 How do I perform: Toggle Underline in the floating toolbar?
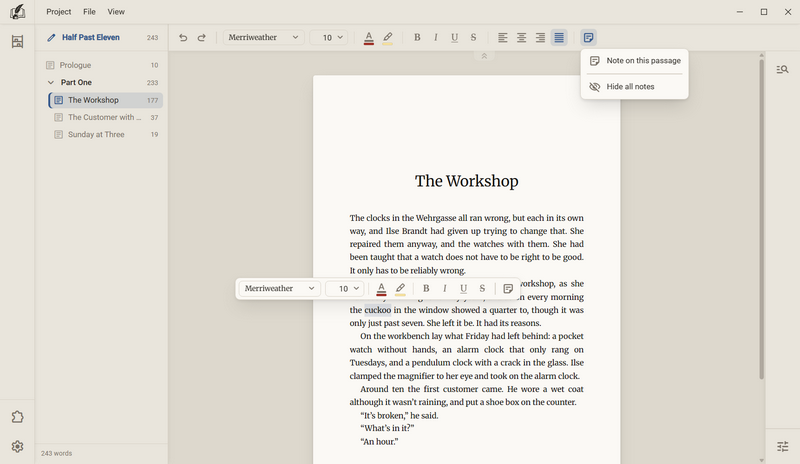[x=463, y=288]
